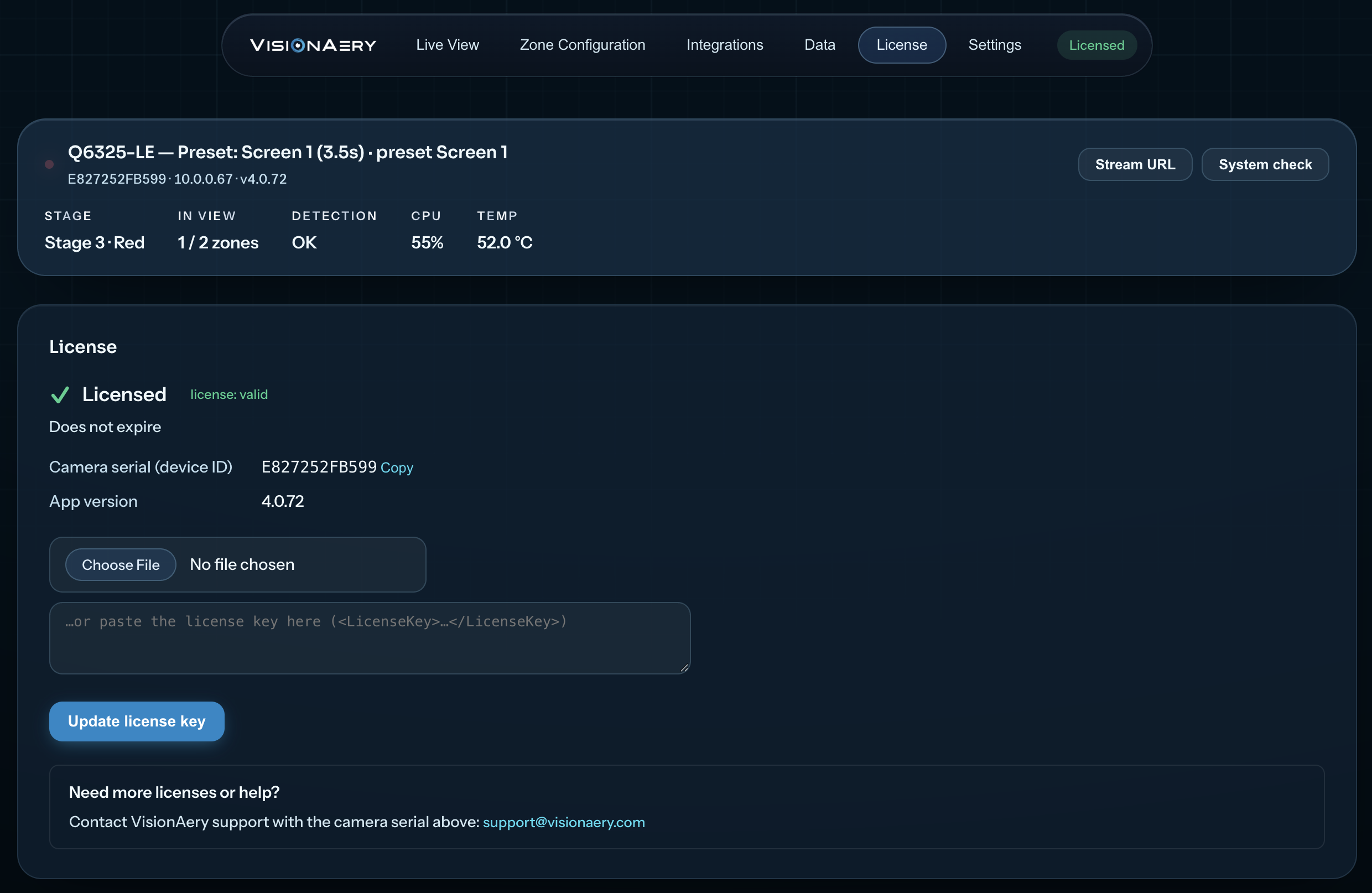Email support@visionaery.com link
Screen dimensions: 1372x893
tap(563, 822)
